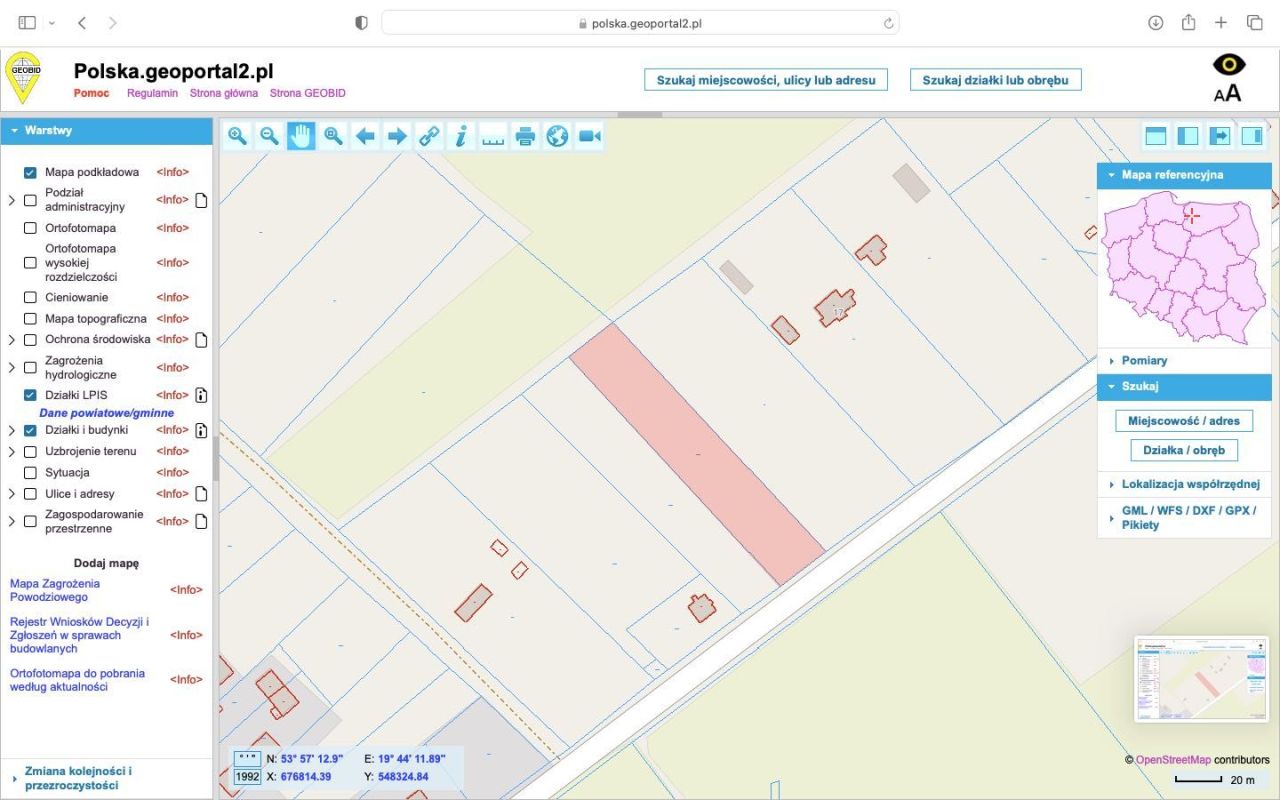Screen dimensions: 1280x800
Task: Open the print tool
Action: [524, 136]
